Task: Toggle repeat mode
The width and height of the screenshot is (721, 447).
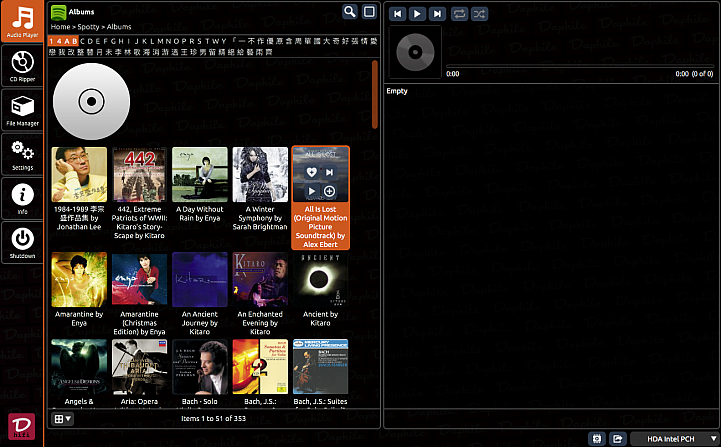Action: pyautogui.click(x=459, y=14)
